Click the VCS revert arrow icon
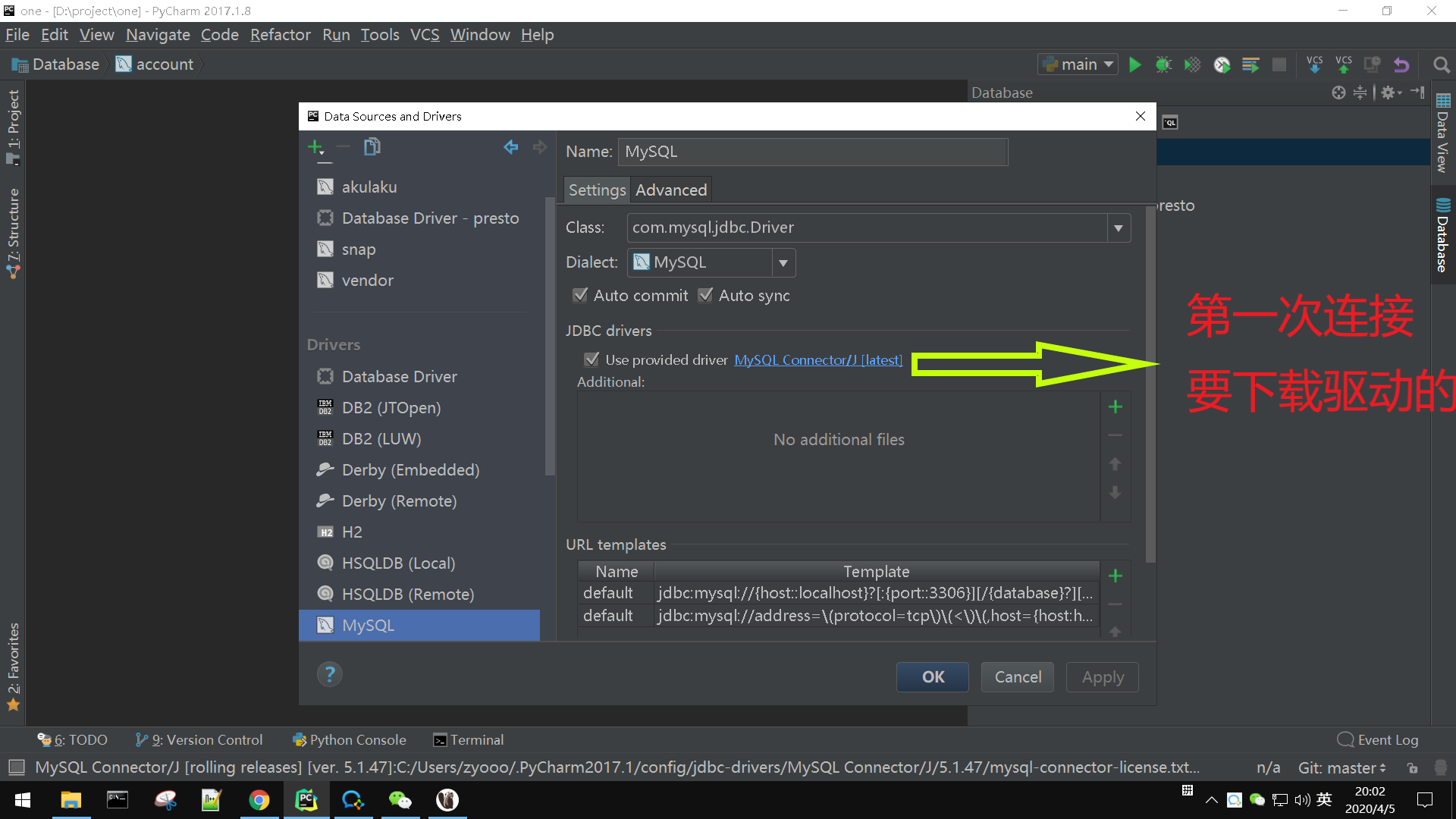The width and height of the screenshot is (1456, 819). point(1401,65)
